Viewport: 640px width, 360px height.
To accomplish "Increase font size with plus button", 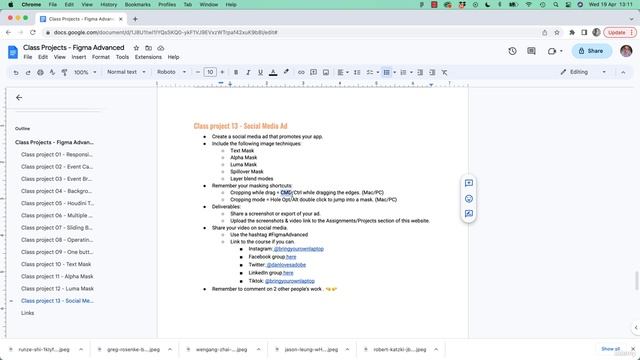I will [x=222, y=72].
